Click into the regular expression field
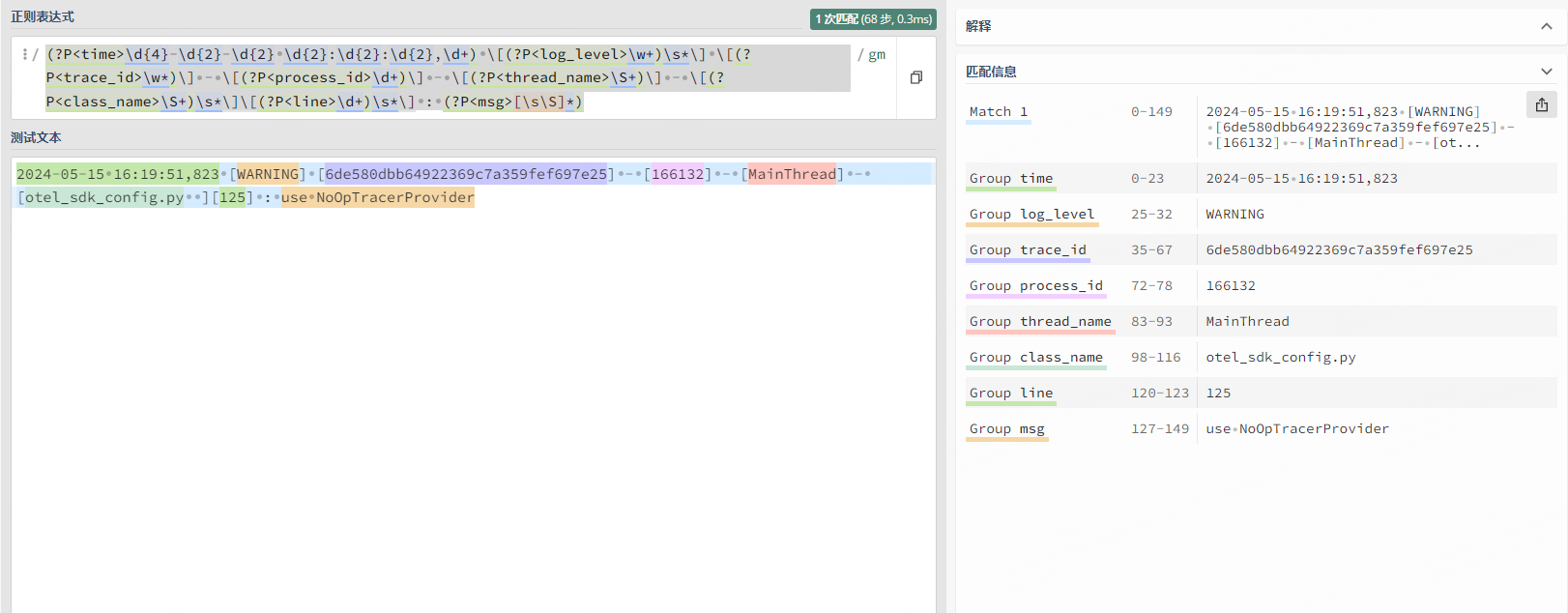Screen dimensions: 1568x613 [445, 78]
